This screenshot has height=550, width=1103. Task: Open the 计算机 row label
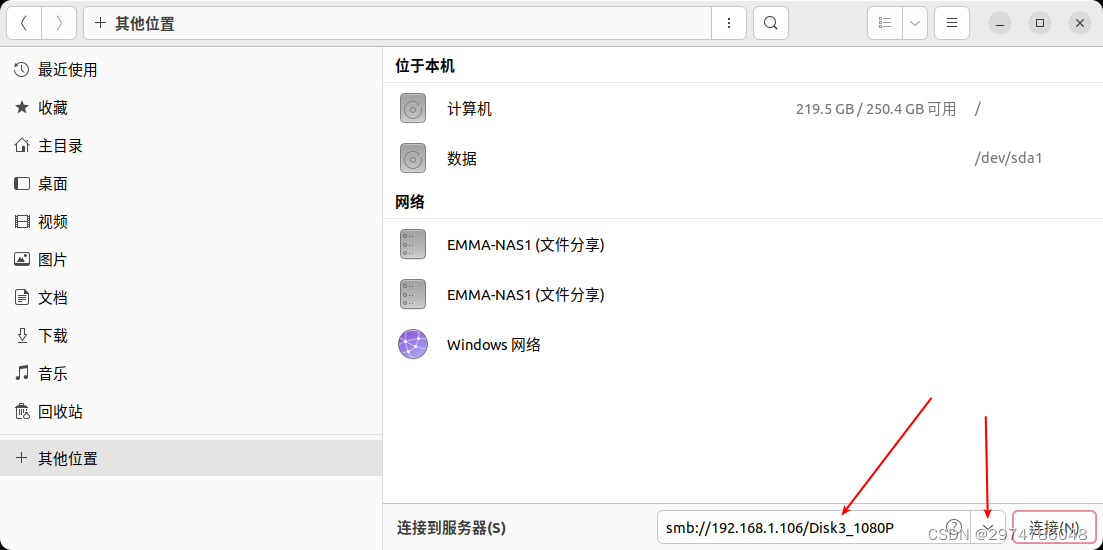469,109
